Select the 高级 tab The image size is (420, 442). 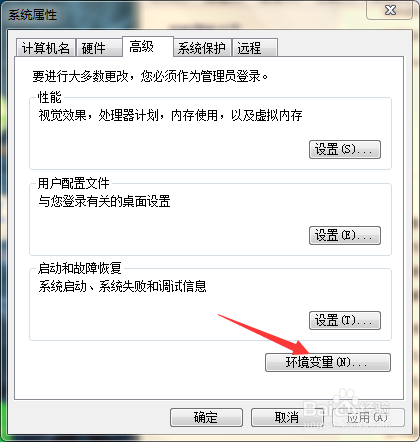[x=148, y=47]
